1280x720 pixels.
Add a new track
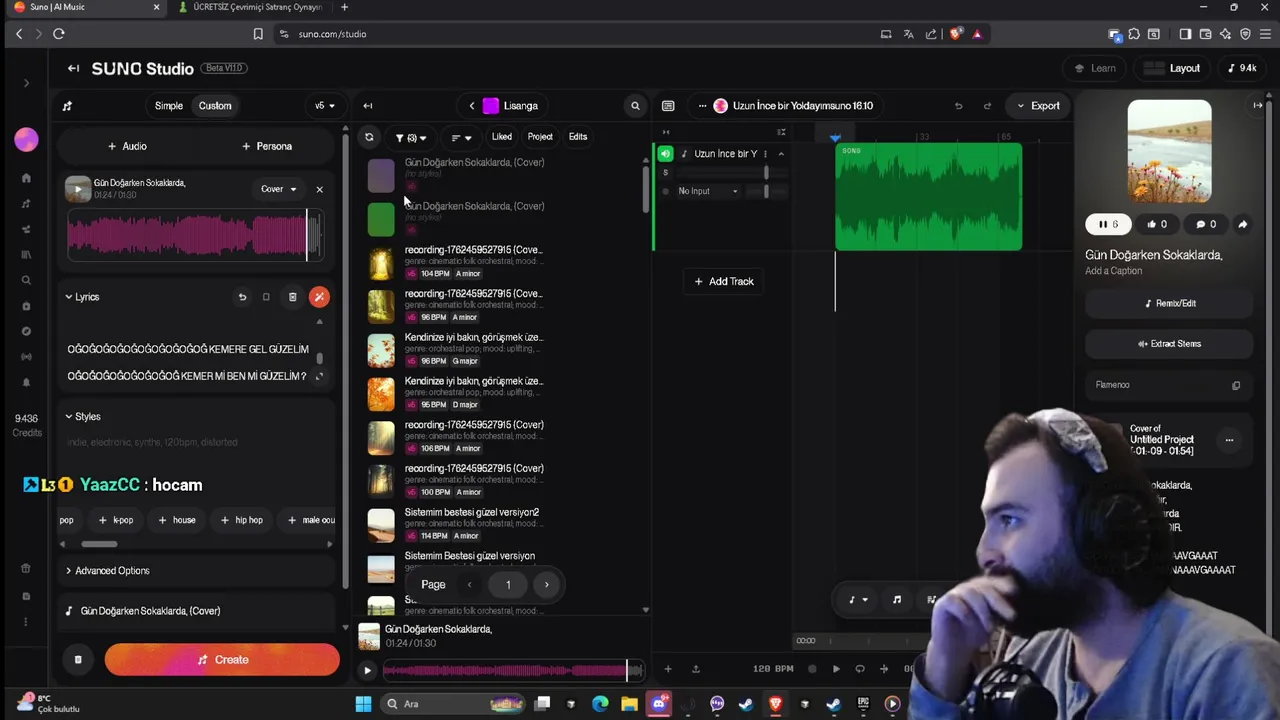724,281
